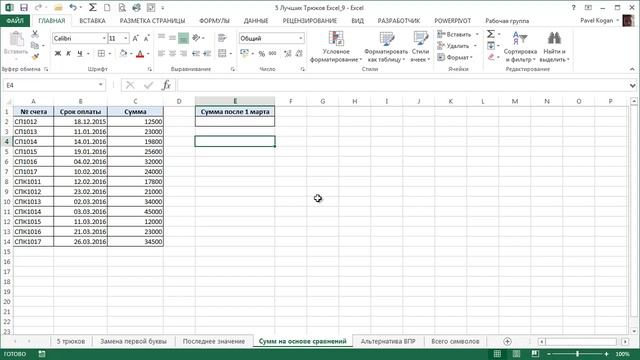Open the borders dropdown arrow
The width and height of the screenshot is (640, 360).
click(x=110, y=53)
